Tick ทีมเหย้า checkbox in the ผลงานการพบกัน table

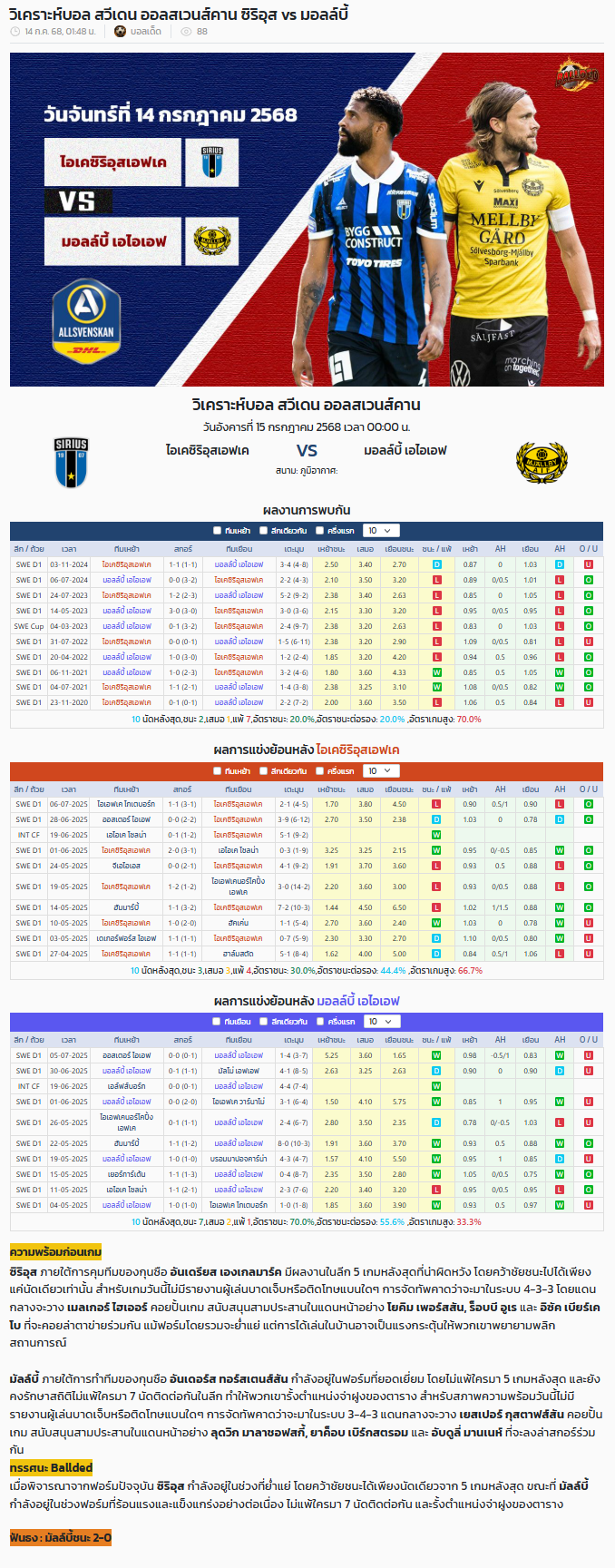pyautogui.click(x=217, y=531)
